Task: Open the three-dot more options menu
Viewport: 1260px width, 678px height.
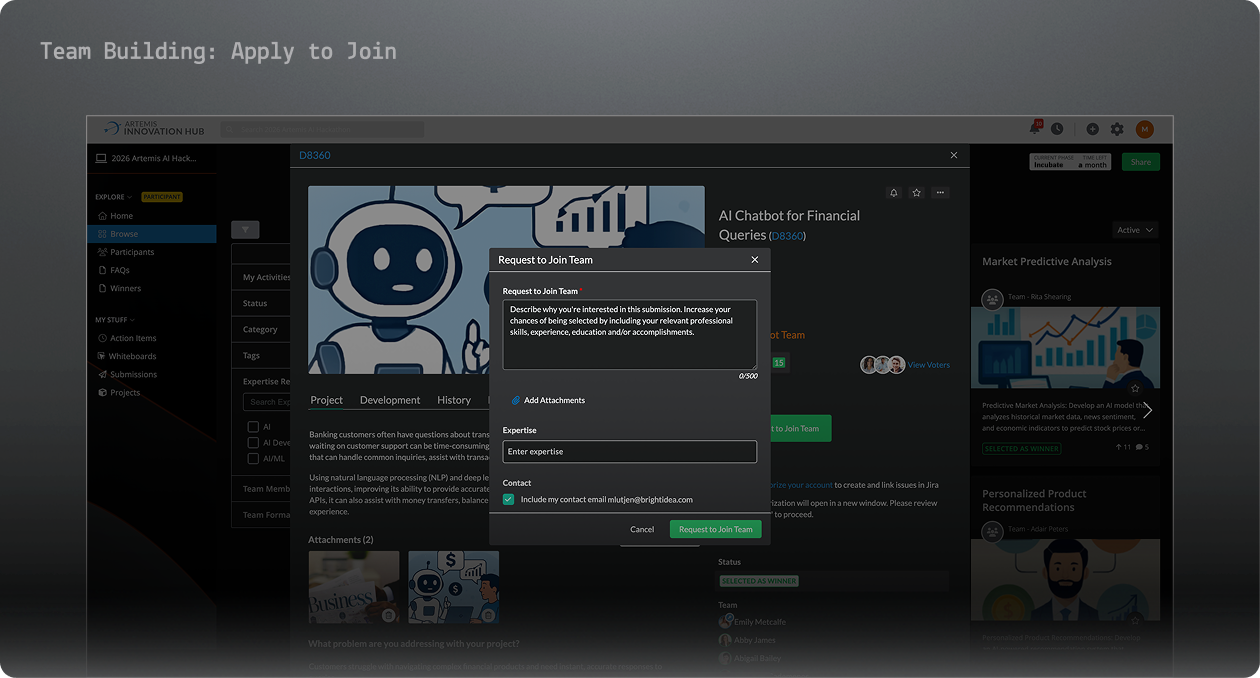Action: tap(940, 193)
